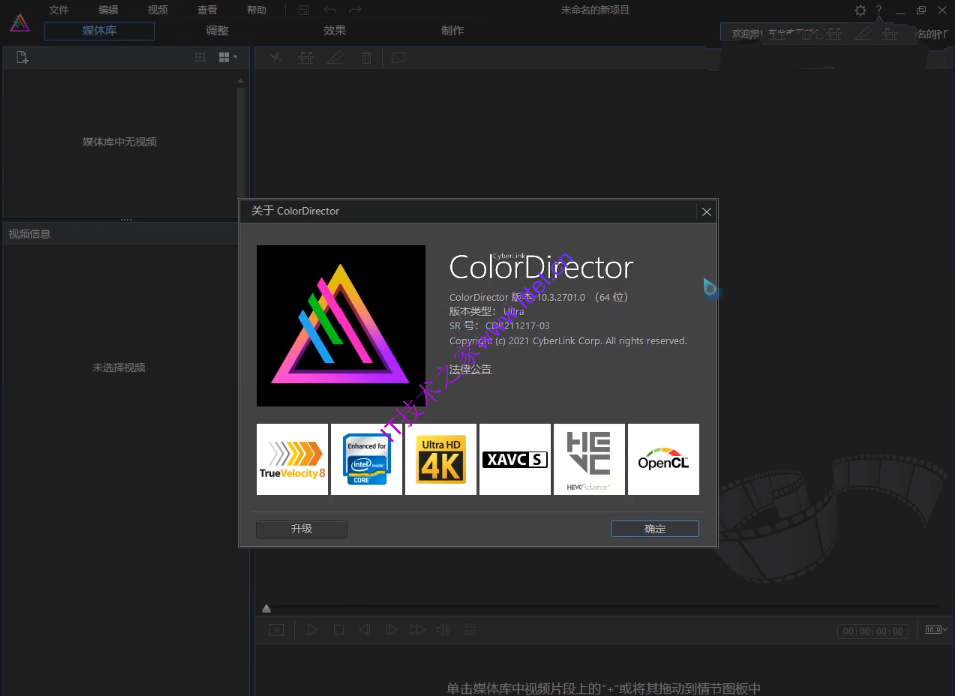Click the SR 号 line
Image resolution: width=955 pixels, height=696 pixels.
point(499,326)
